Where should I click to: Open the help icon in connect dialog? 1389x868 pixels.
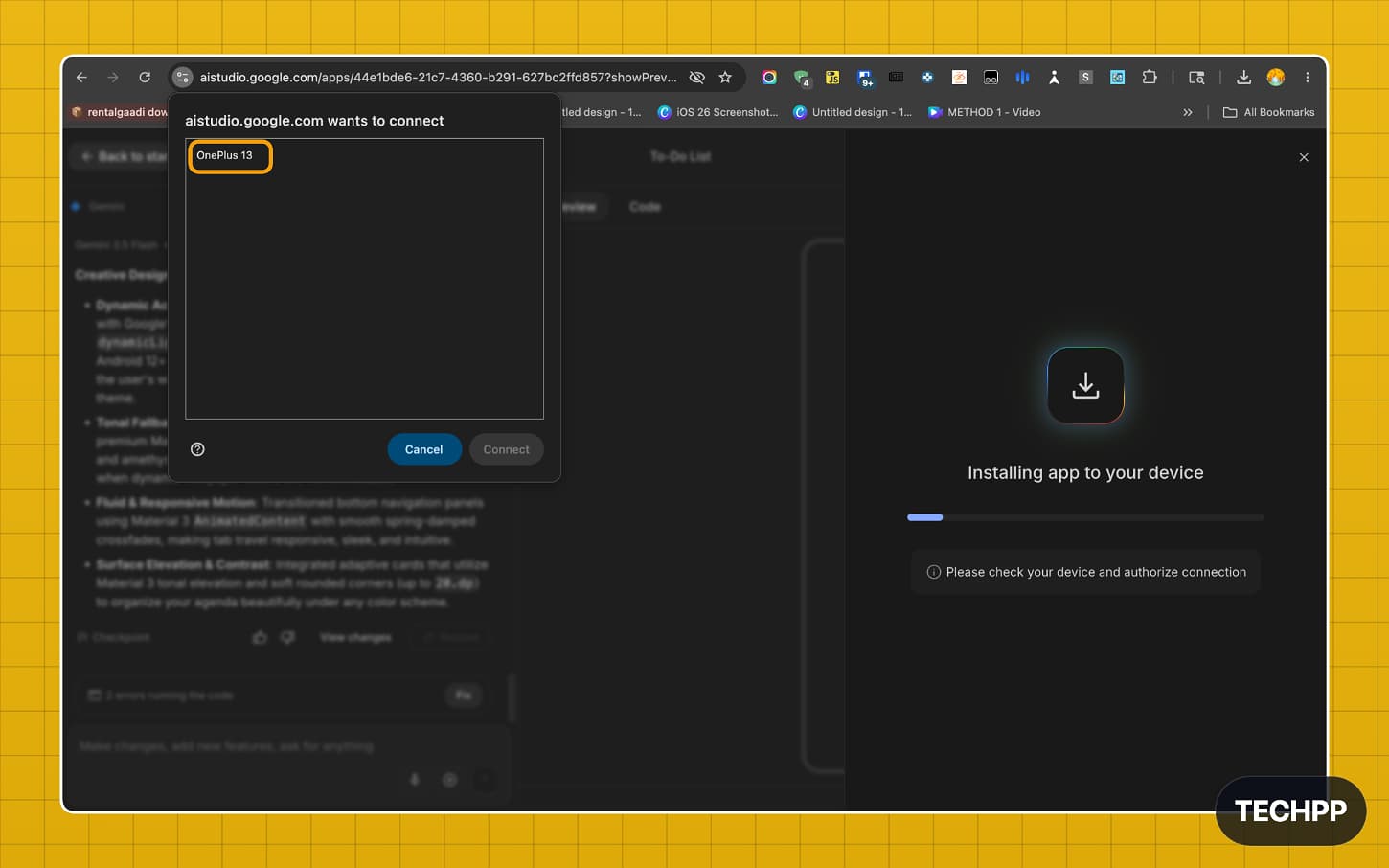click(x=197, y=449)
